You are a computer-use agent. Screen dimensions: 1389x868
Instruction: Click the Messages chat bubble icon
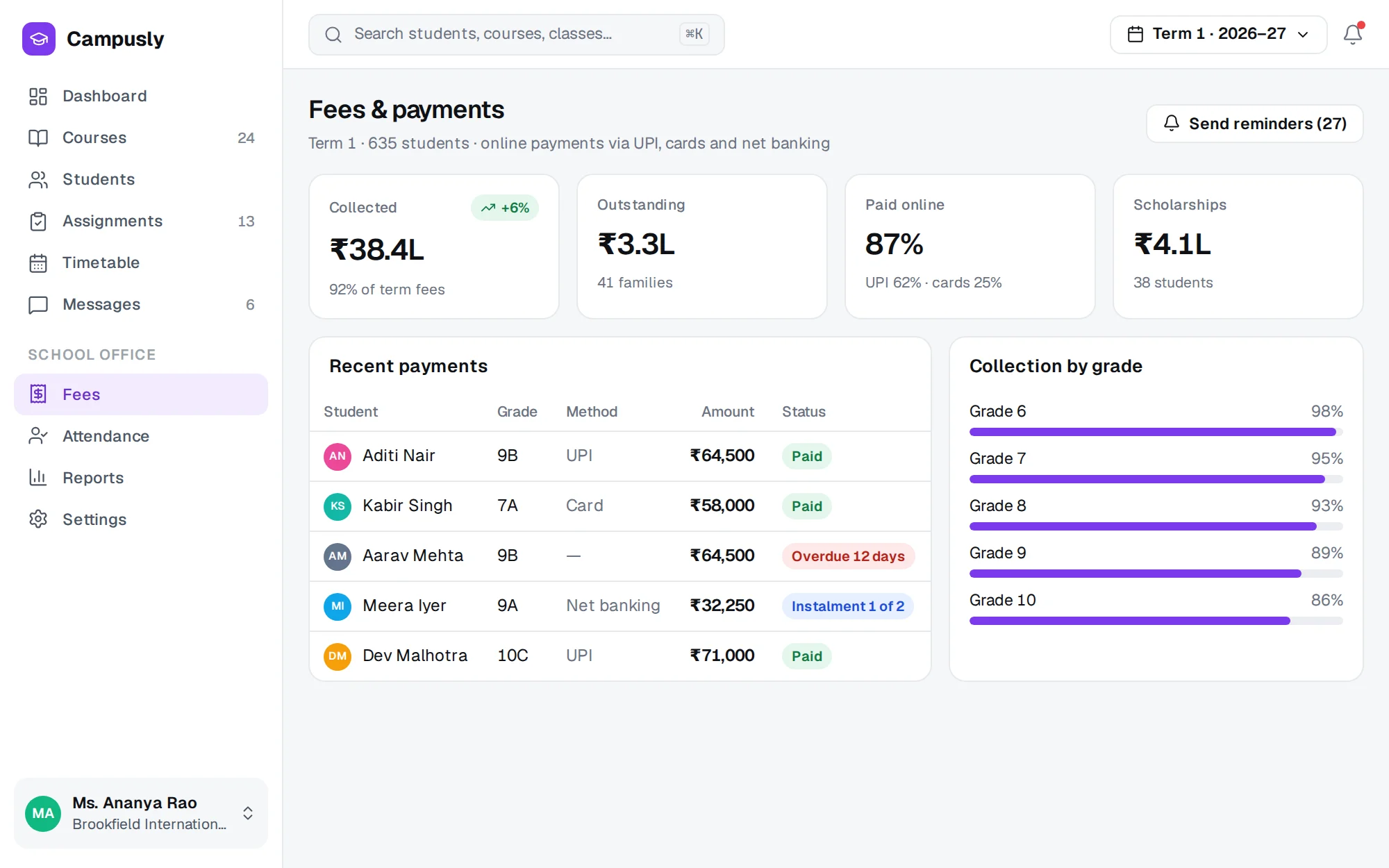tap(38, 304)
